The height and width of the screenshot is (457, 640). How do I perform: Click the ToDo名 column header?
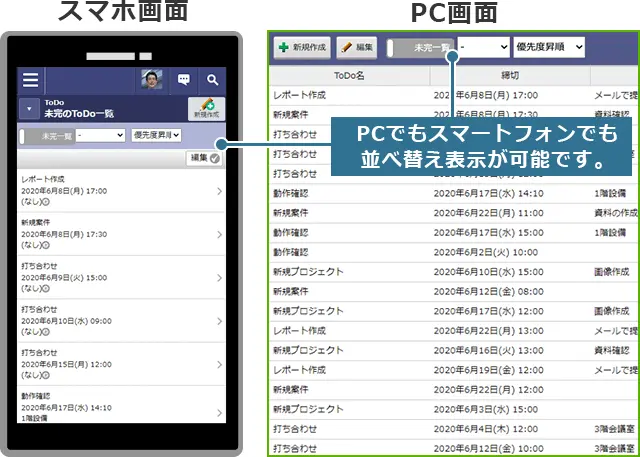pos(348,75)
